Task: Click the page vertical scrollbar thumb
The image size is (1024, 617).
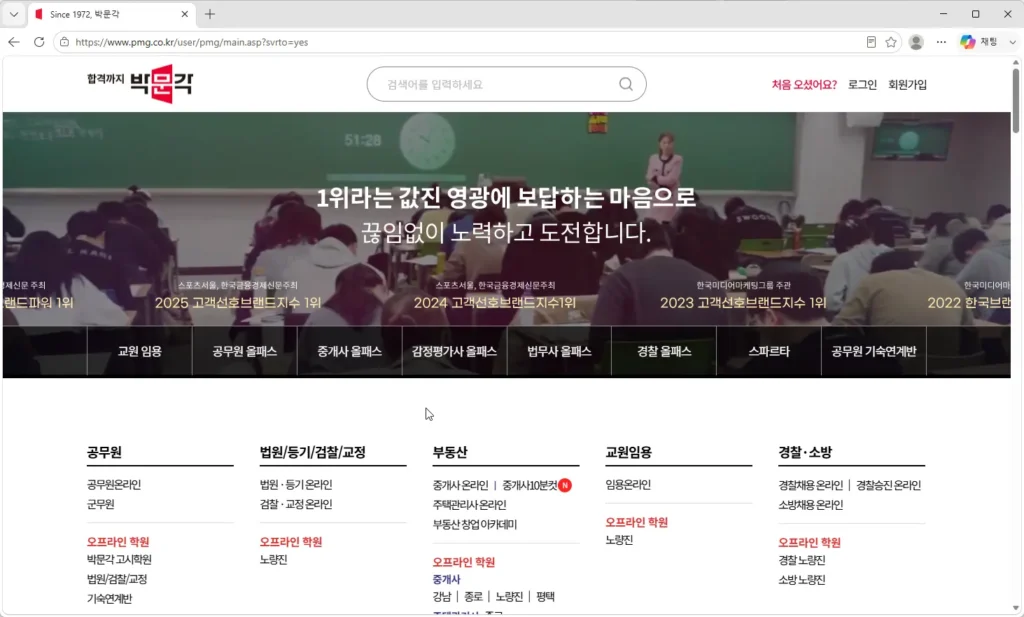Action: tap(1016, 100)
